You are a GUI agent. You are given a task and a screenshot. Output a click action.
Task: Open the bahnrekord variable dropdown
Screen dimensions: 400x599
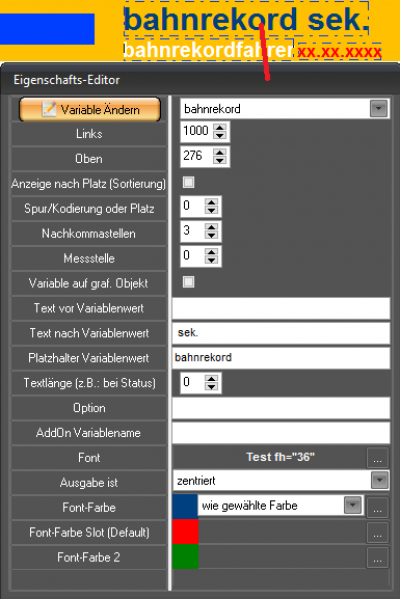tap(379, 109)
